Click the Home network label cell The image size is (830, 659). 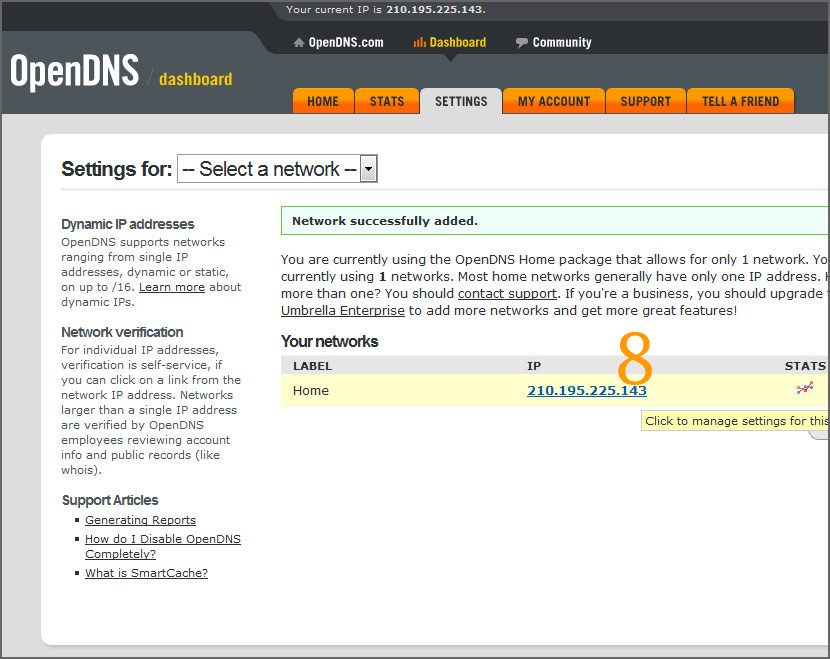311,391
